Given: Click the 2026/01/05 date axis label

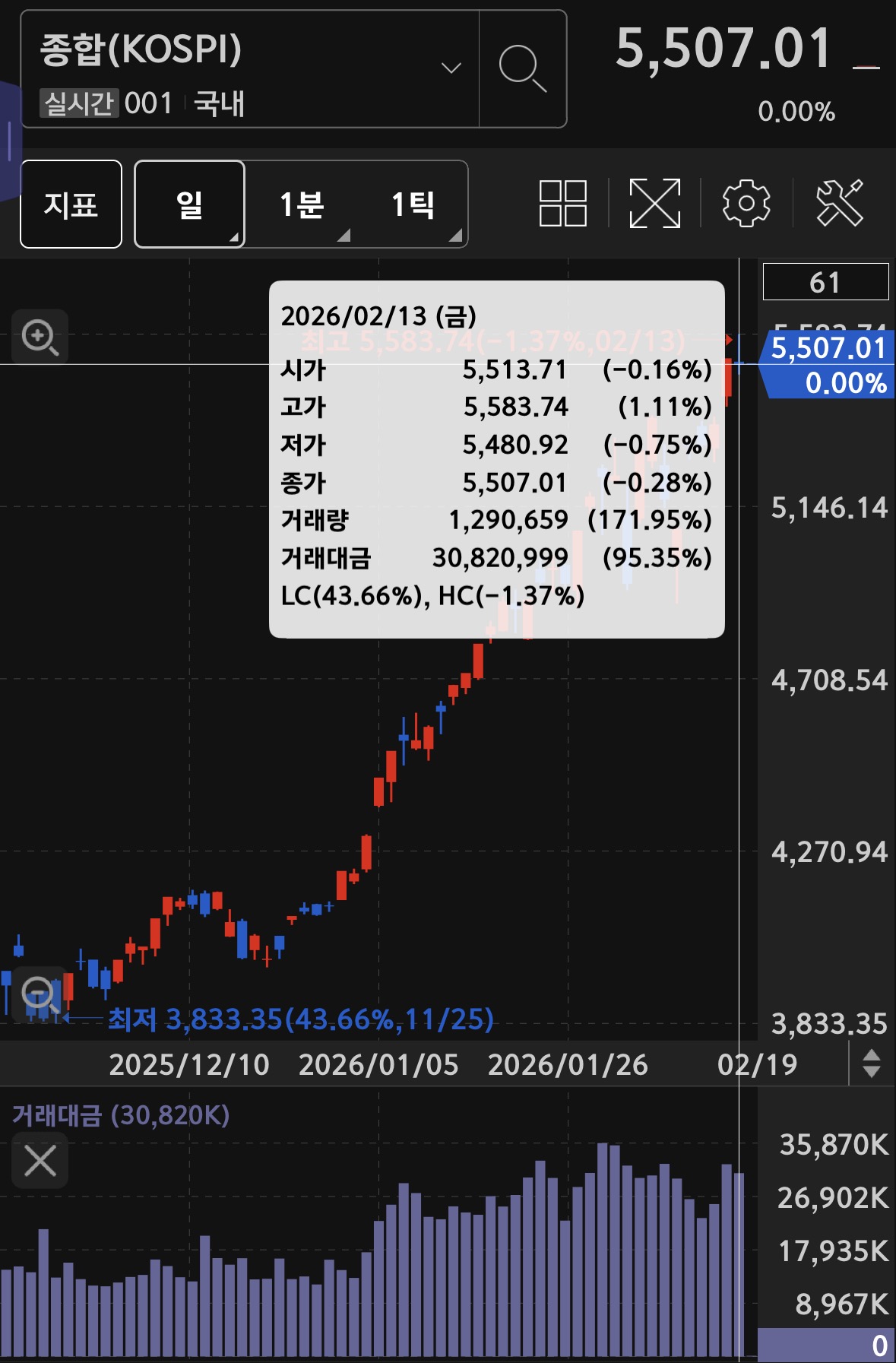Looking at the screenshot, I should tap(378, 1064).
